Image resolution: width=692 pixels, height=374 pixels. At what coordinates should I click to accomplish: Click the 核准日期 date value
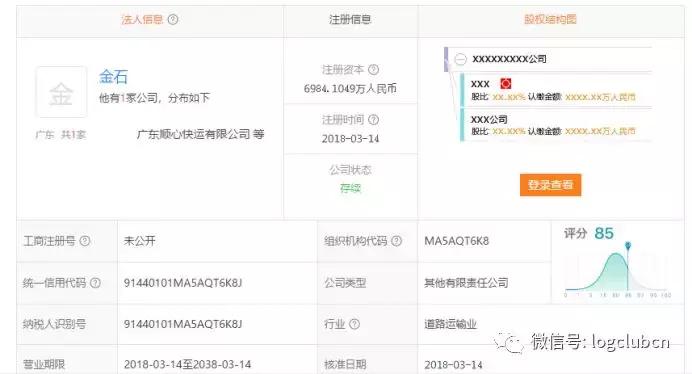click(453, 365)
